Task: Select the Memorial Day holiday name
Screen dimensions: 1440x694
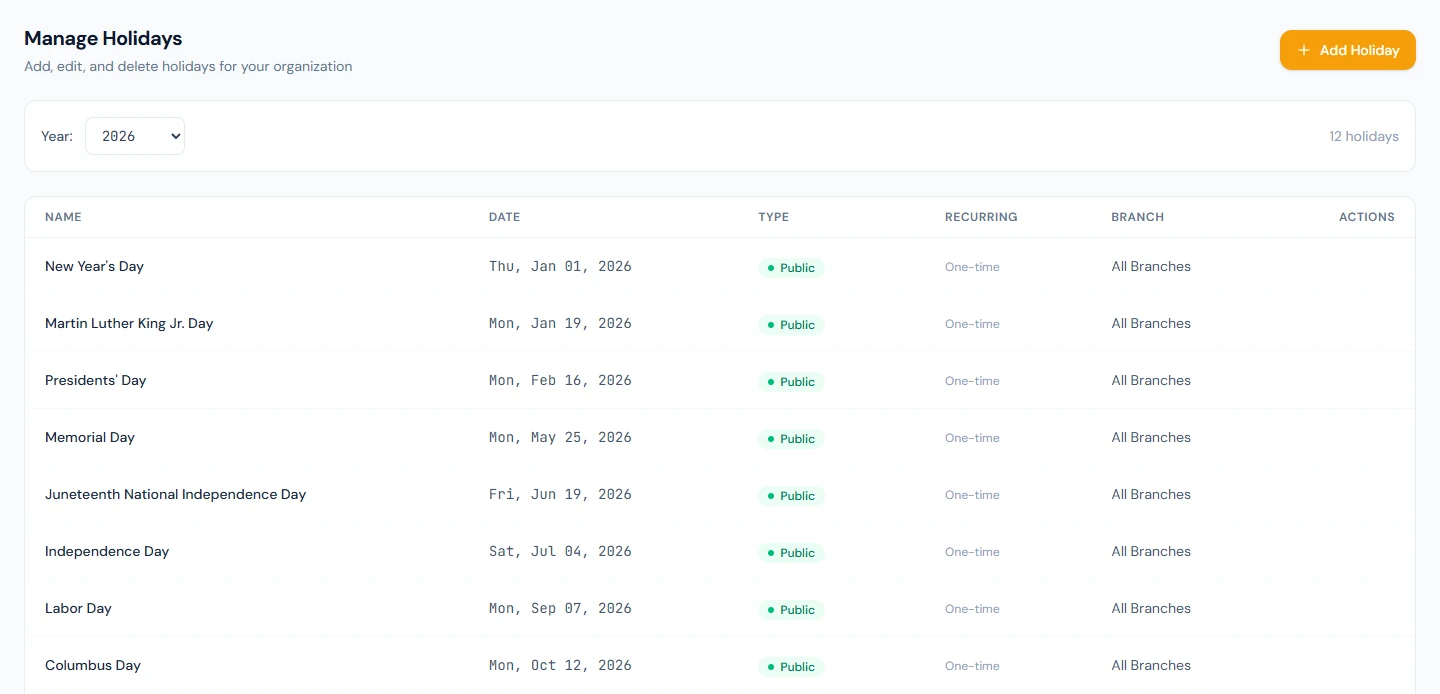Action: click(90, 437)
